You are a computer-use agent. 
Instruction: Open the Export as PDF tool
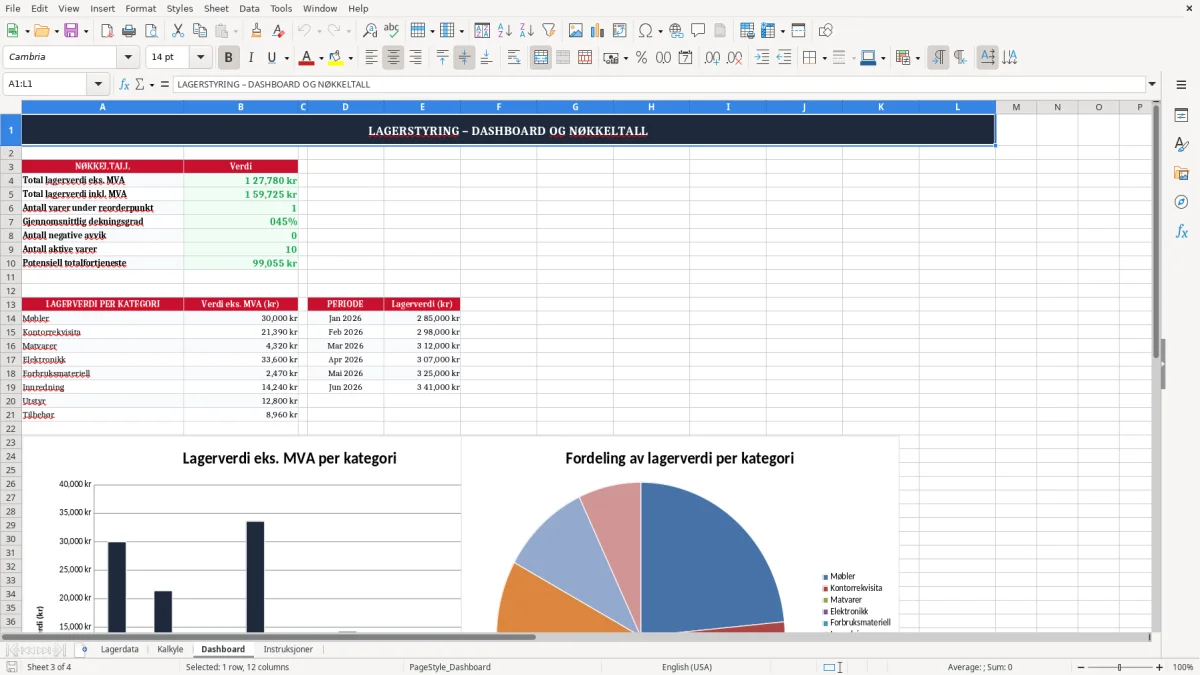[x=107, y=31]
